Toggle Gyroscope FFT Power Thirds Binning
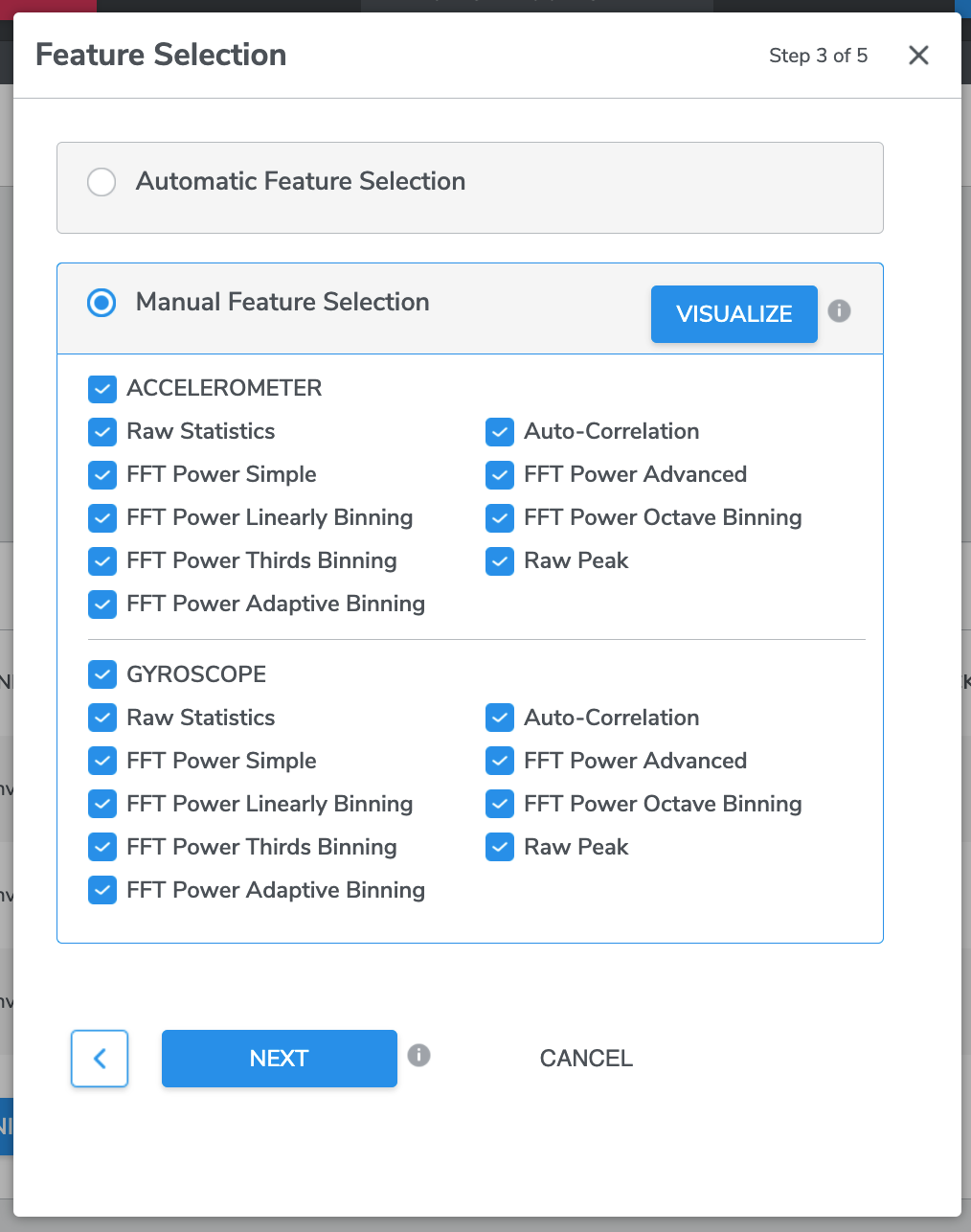 click(102, 847)
